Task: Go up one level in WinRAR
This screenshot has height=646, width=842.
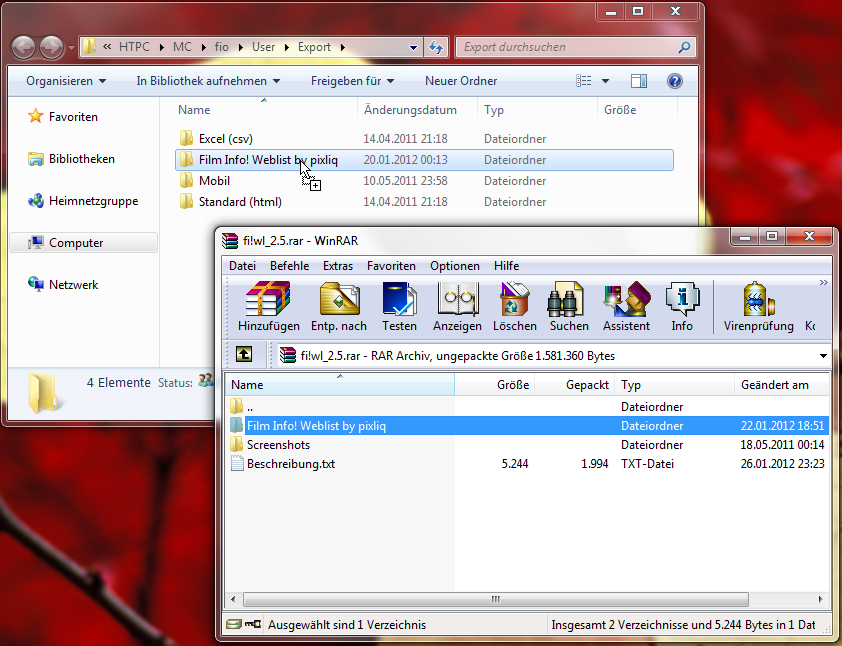Action: tap(244, 354)
